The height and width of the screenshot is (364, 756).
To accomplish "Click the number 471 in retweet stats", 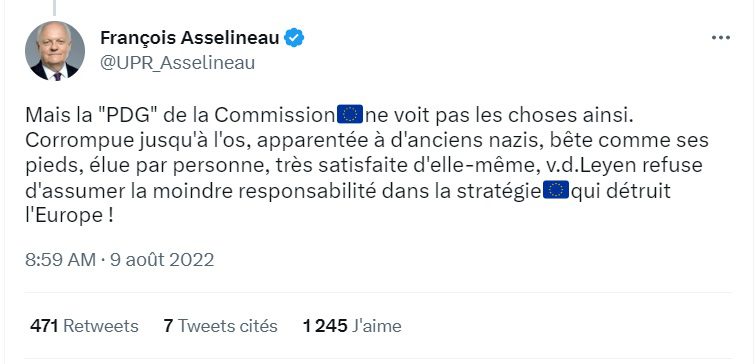I will tap(44, 326).
